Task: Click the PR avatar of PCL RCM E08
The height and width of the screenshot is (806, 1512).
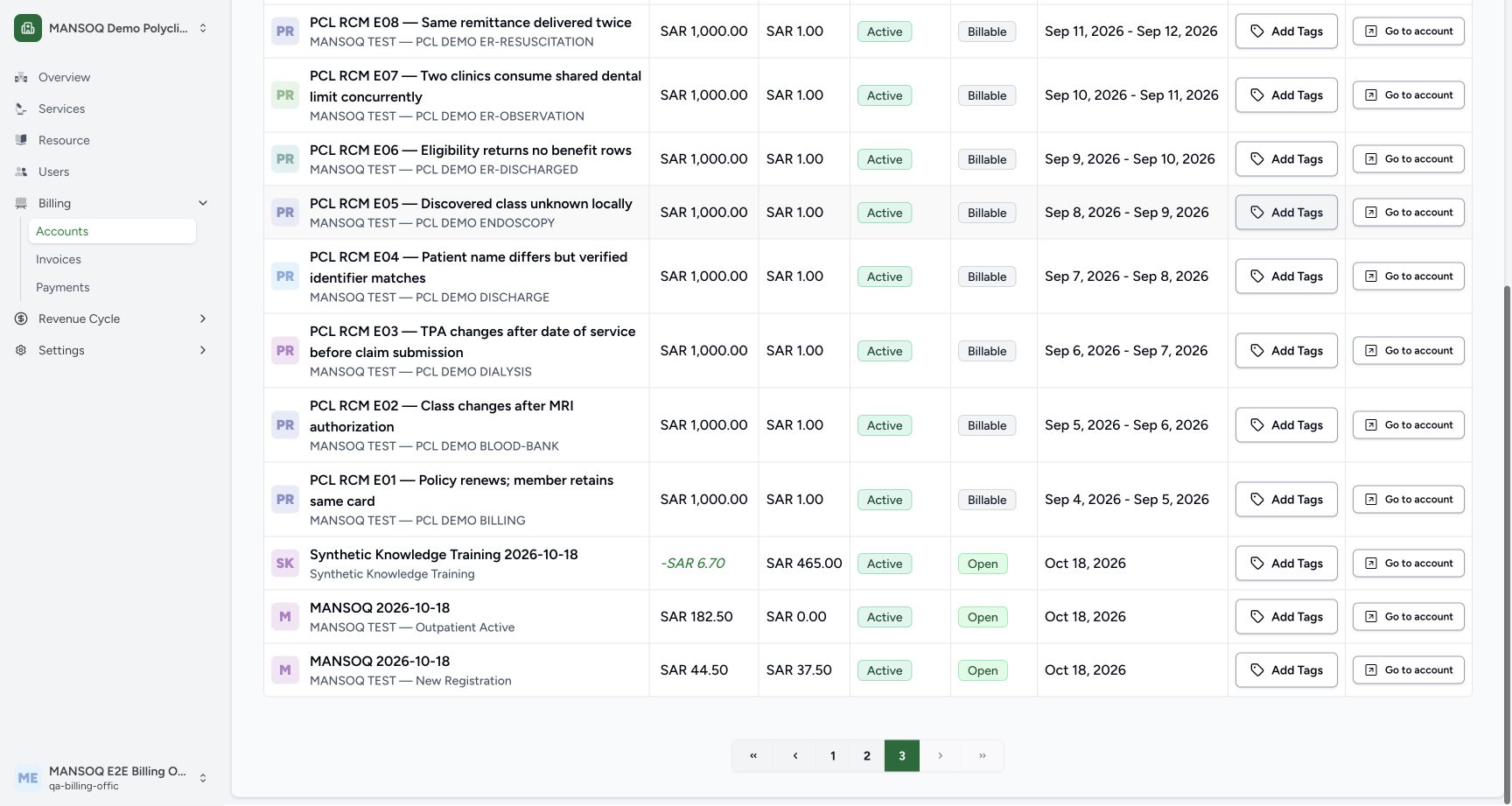Action: [285, 32]
